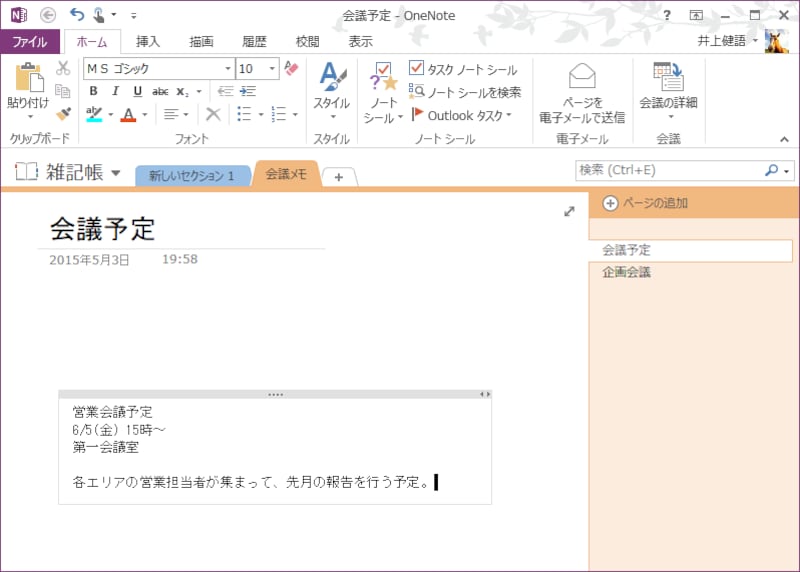Click the bulleted list icon
The image size is (800, 572).
pos(244,114)
